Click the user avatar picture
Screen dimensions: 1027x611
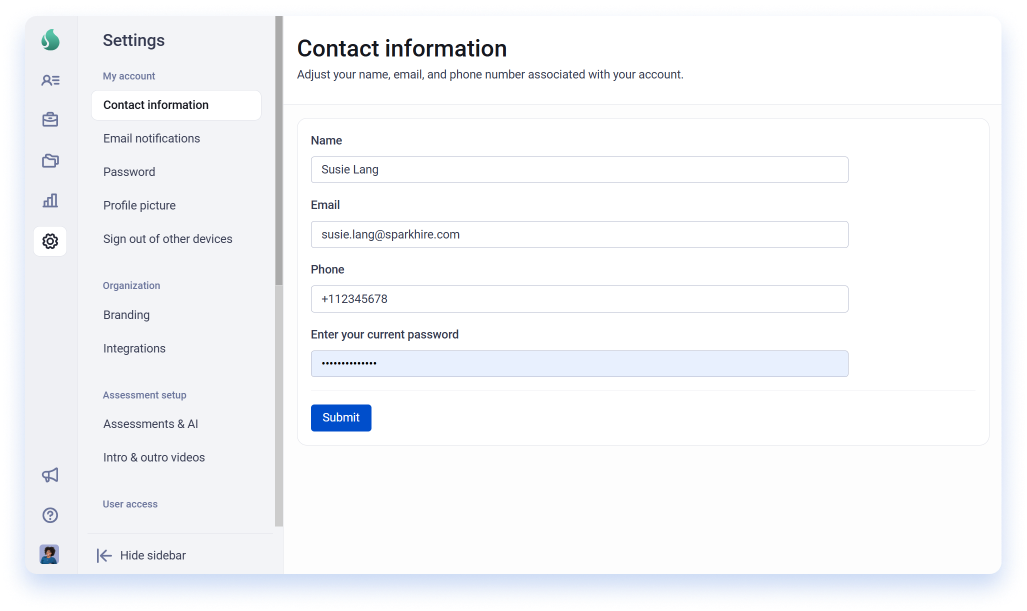[49, 554]
